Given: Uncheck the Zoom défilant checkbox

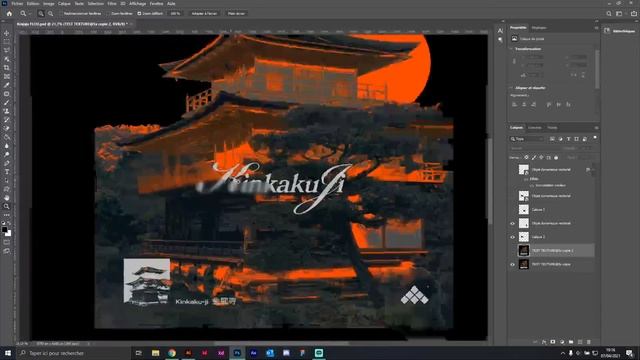Looking at the screenshot, I should click(139, 13).
